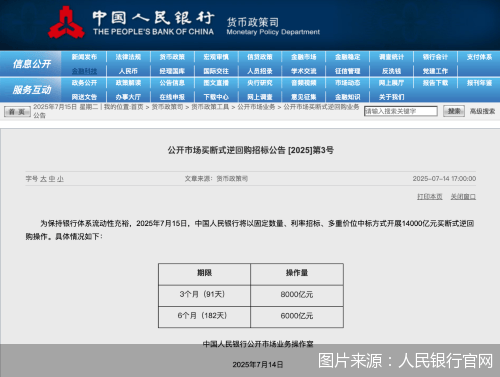
Task: Click the People's Bank of China logo emblem
Action: (x=66, y=23)
